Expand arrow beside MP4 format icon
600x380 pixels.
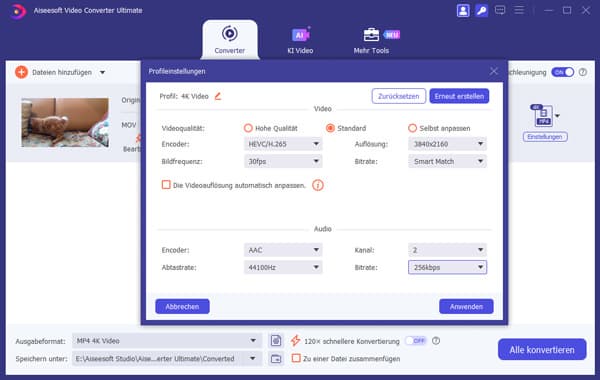pos(558,116)
